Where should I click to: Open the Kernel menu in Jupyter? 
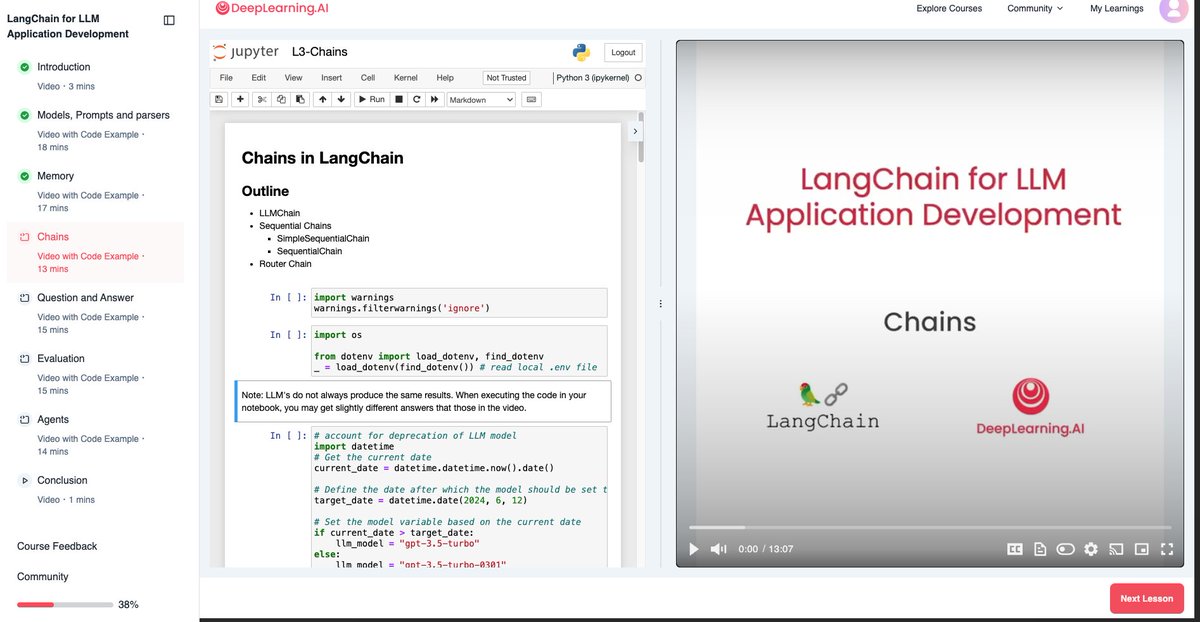pyautogui.click(x=406, y=77)
